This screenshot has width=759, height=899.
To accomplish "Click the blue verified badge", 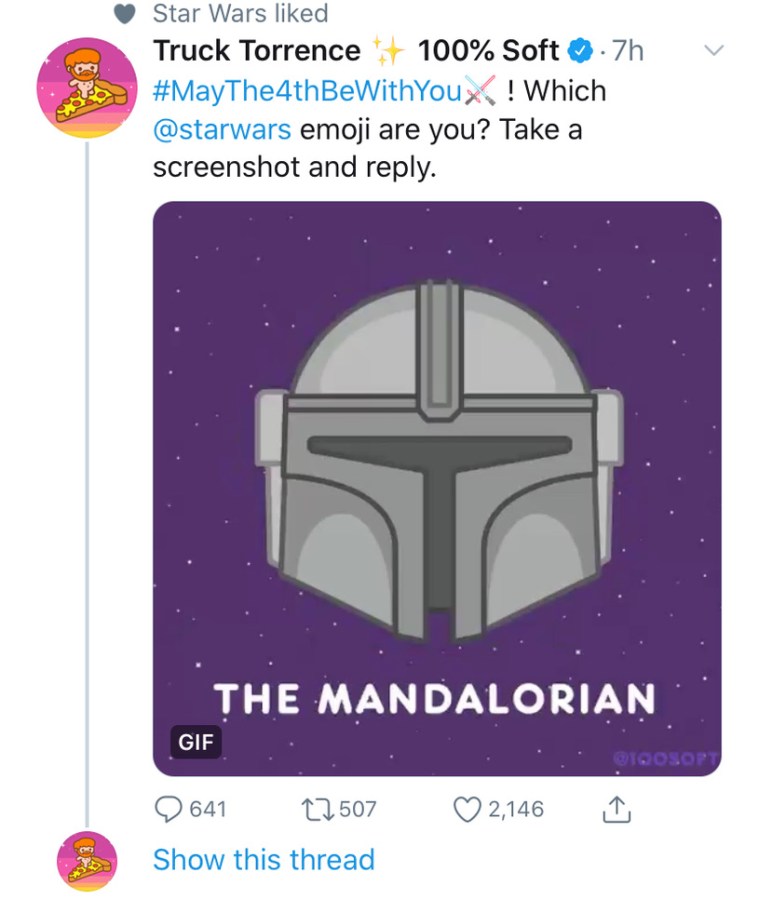I will [x=577, y=50].
